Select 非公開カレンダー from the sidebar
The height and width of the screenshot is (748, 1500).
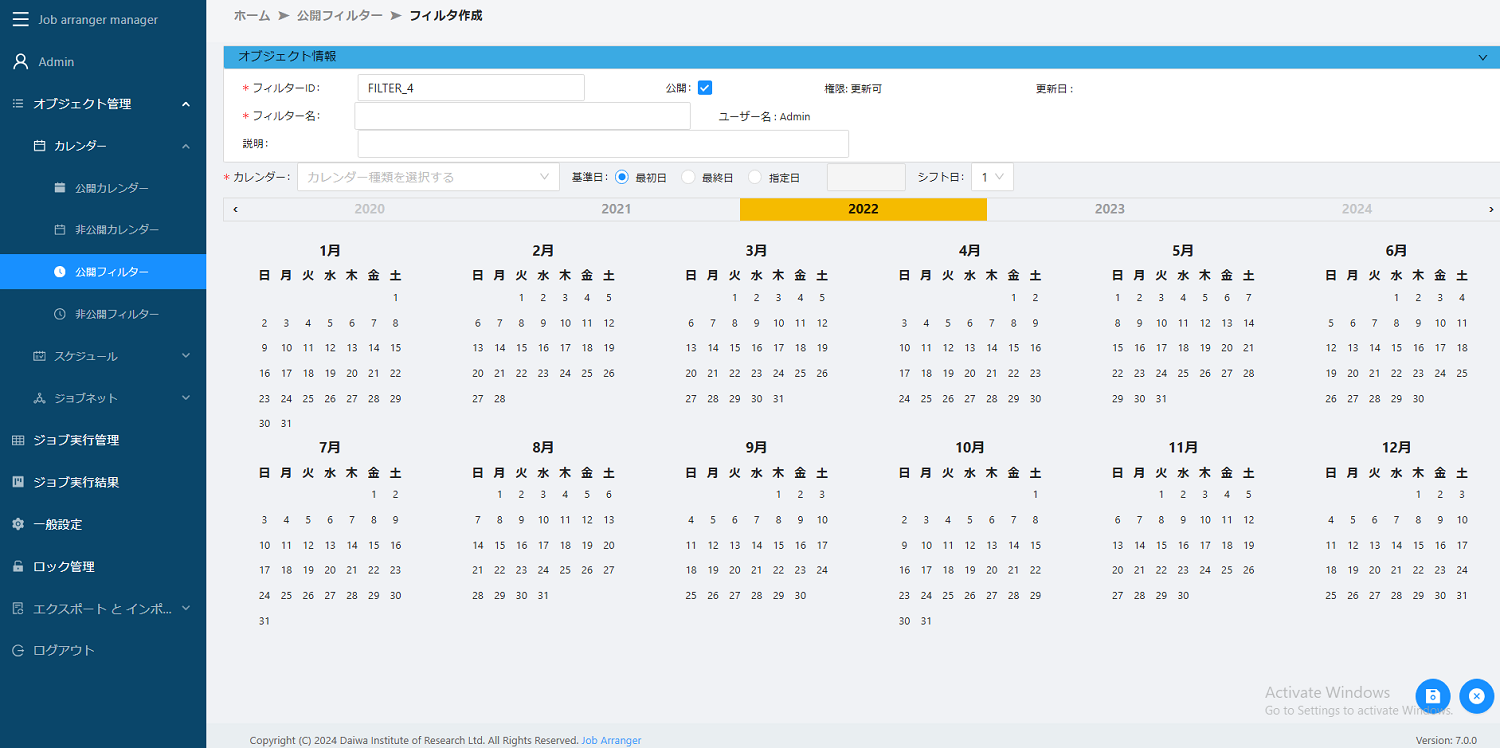[x=105, y=229]
